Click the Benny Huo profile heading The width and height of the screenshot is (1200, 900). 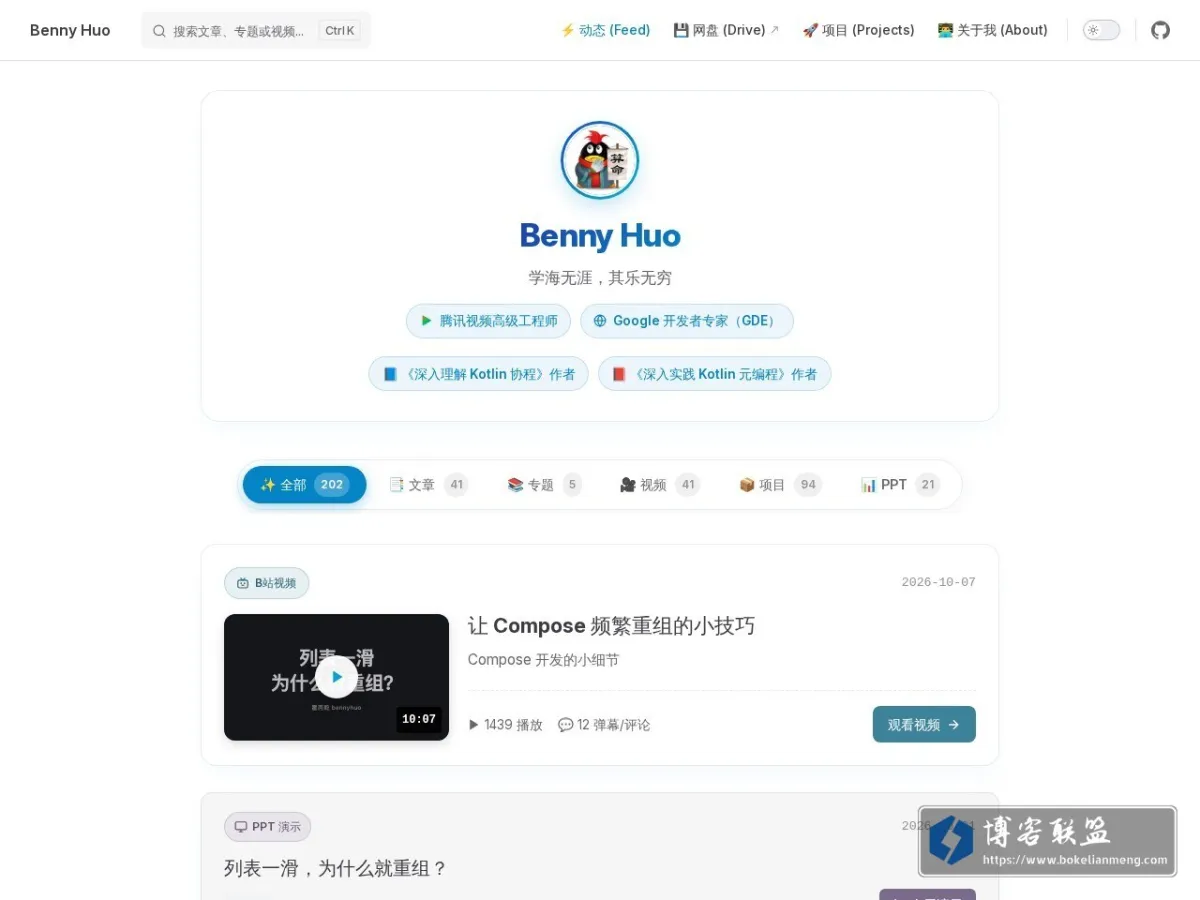600,236
